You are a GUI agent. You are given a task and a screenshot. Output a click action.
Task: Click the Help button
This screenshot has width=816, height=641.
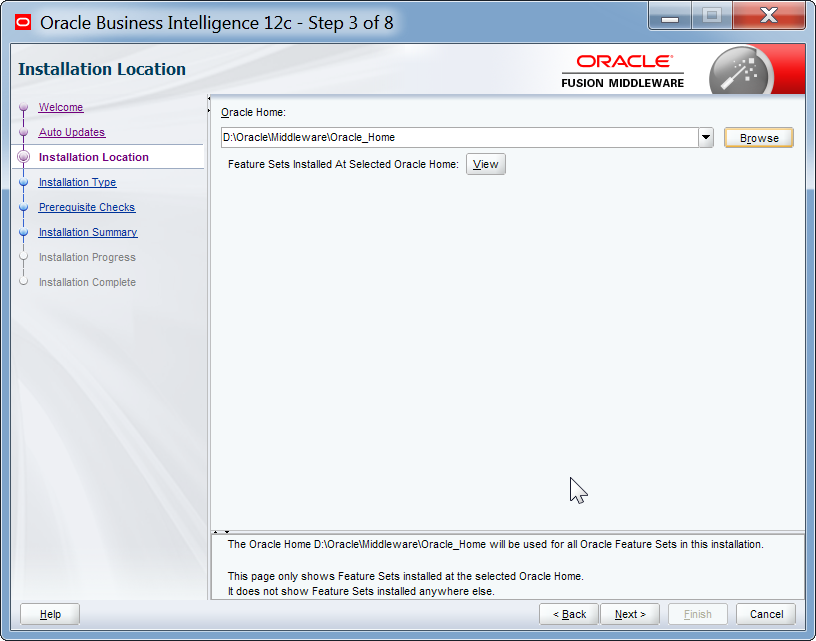(50, 614)
